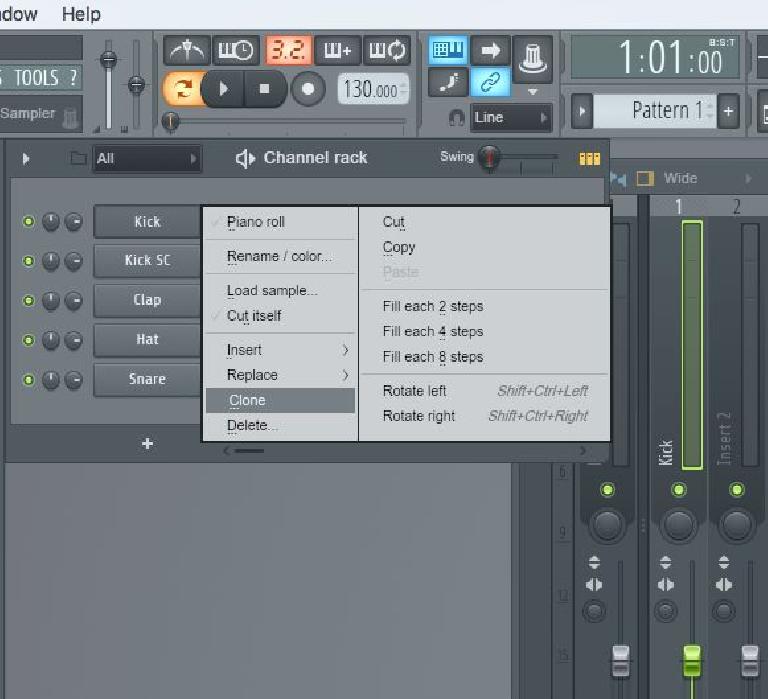Add a new pattern with plus button
768x699 pixels.
pyautogui.click(x=728, y=111)
